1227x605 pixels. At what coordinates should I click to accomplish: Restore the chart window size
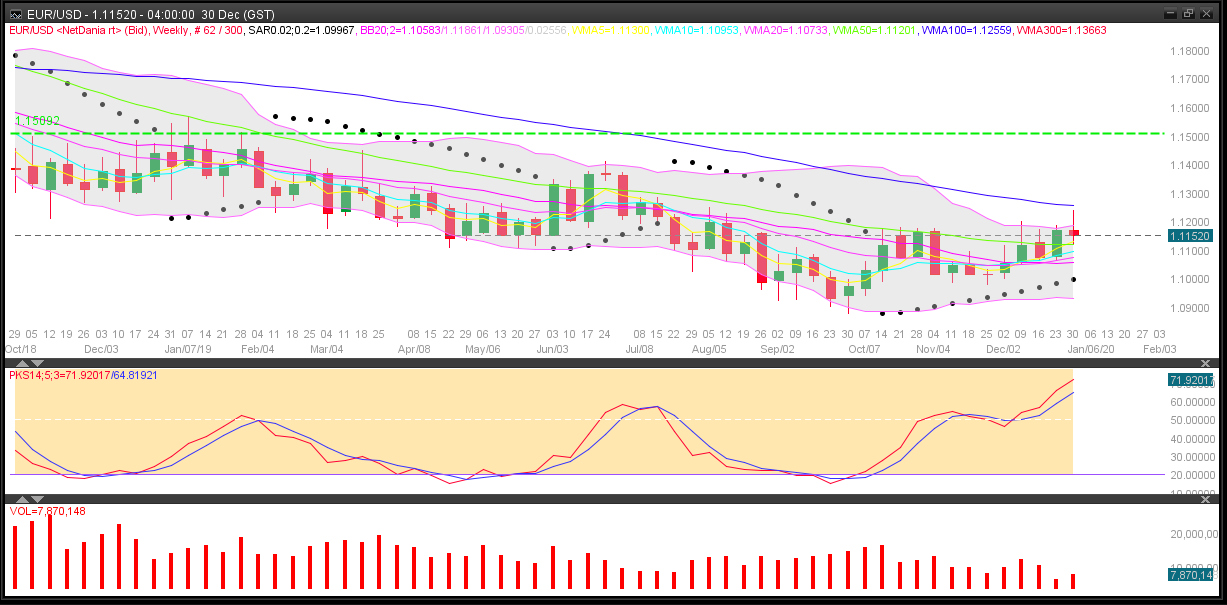click(1188, 14)
